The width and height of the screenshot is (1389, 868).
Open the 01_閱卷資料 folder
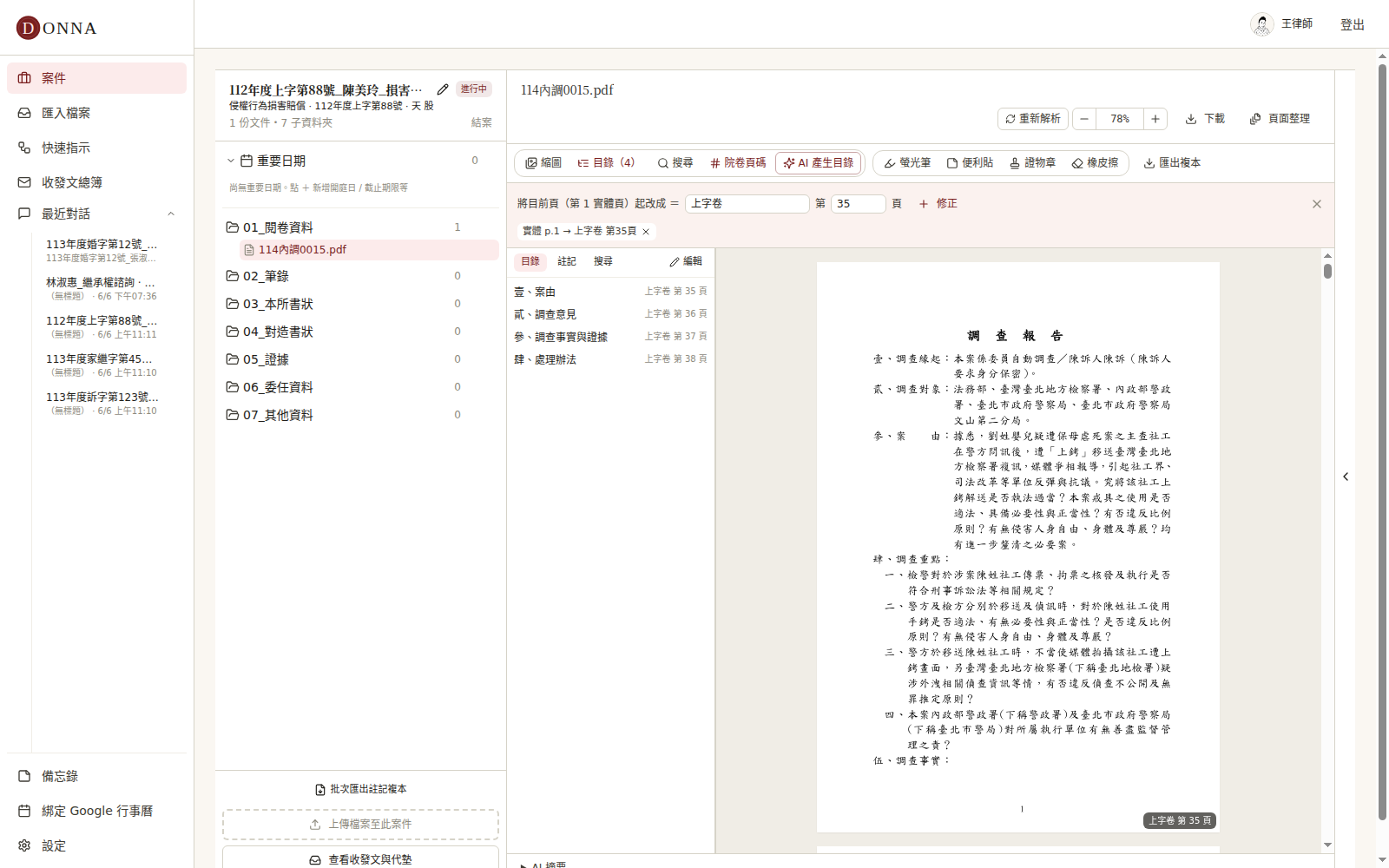click(359, 227)
